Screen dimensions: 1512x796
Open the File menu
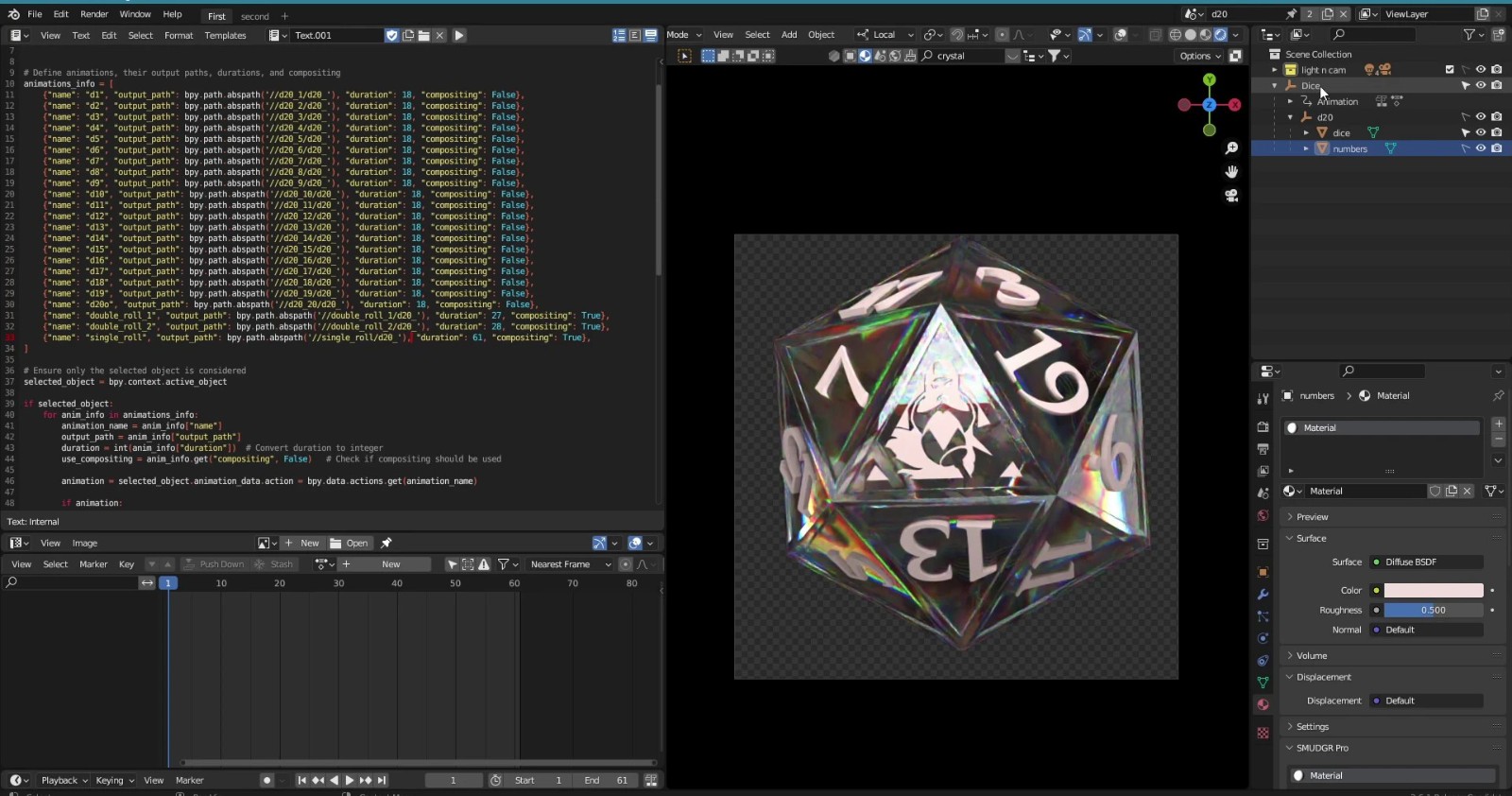[34, 14]
